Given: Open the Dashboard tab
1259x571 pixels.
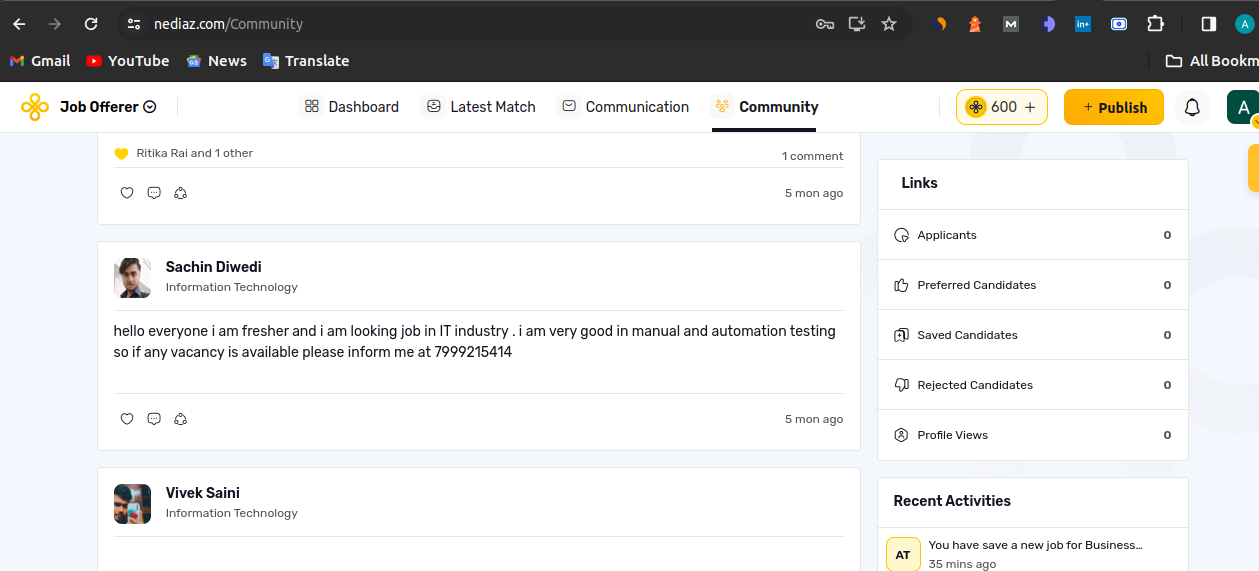Looking at the screenshot, I should [351, 107].
